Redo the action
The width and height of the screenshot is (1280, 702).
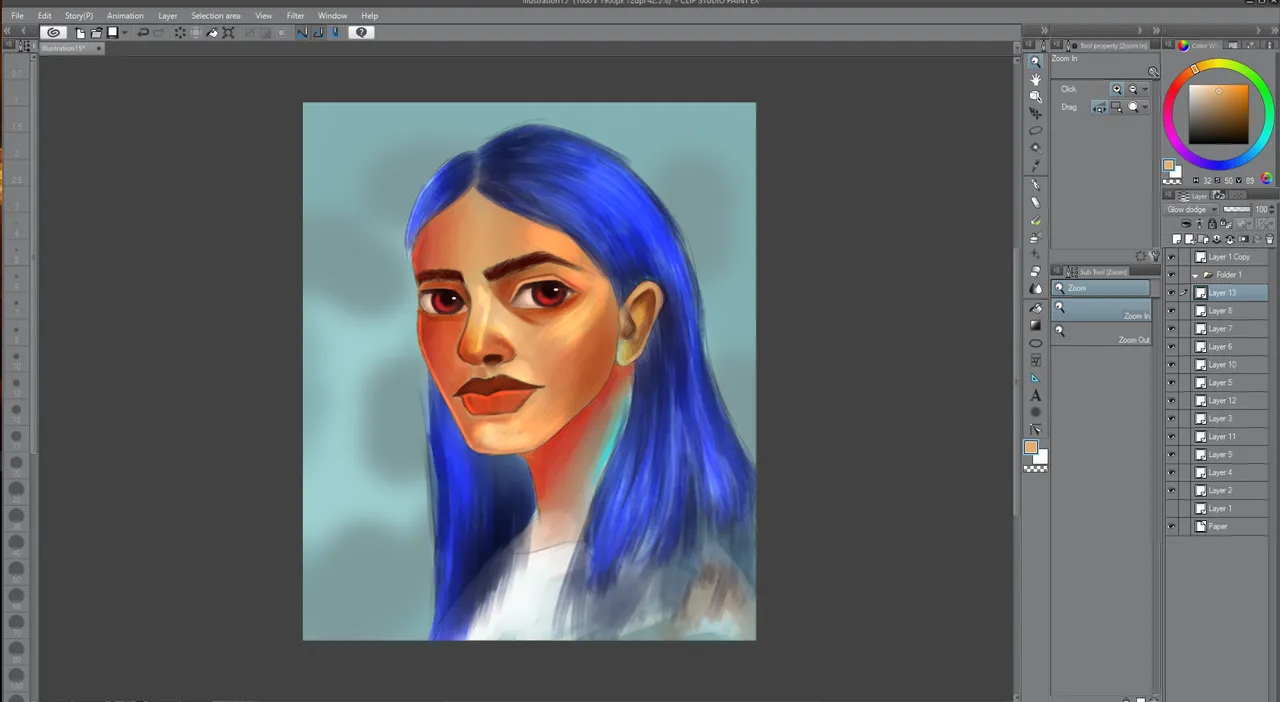point(158,32)
